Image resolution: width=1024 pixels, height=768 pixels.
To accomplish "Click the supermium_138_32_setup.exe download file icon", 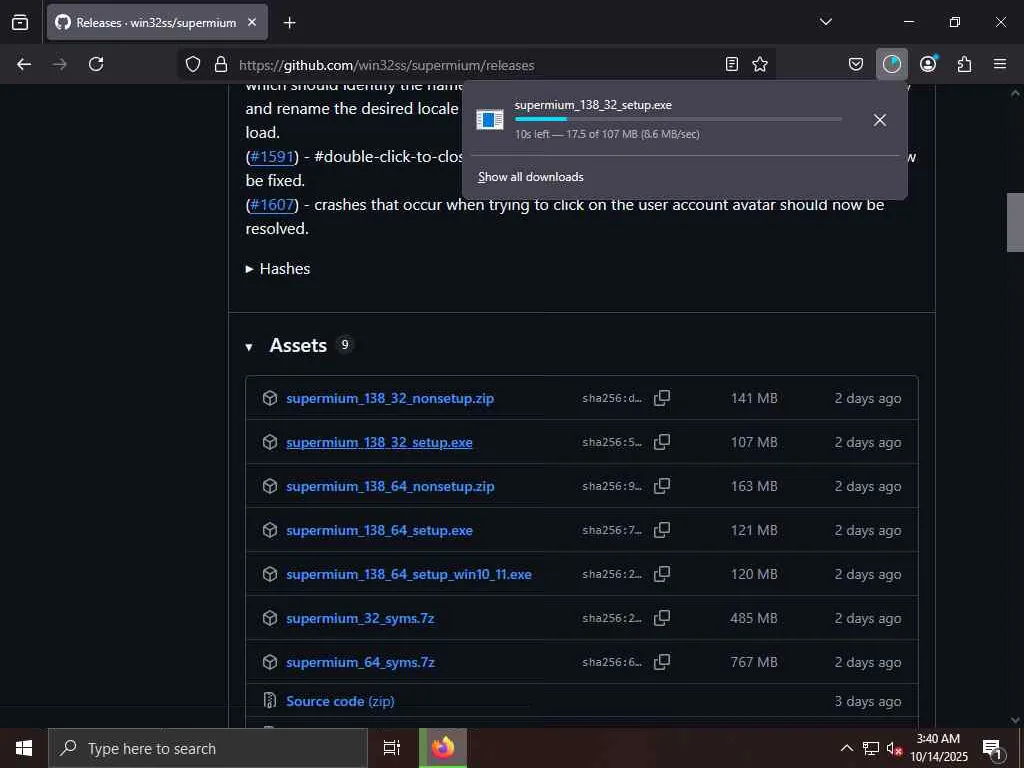I will (x=490, y=120).
